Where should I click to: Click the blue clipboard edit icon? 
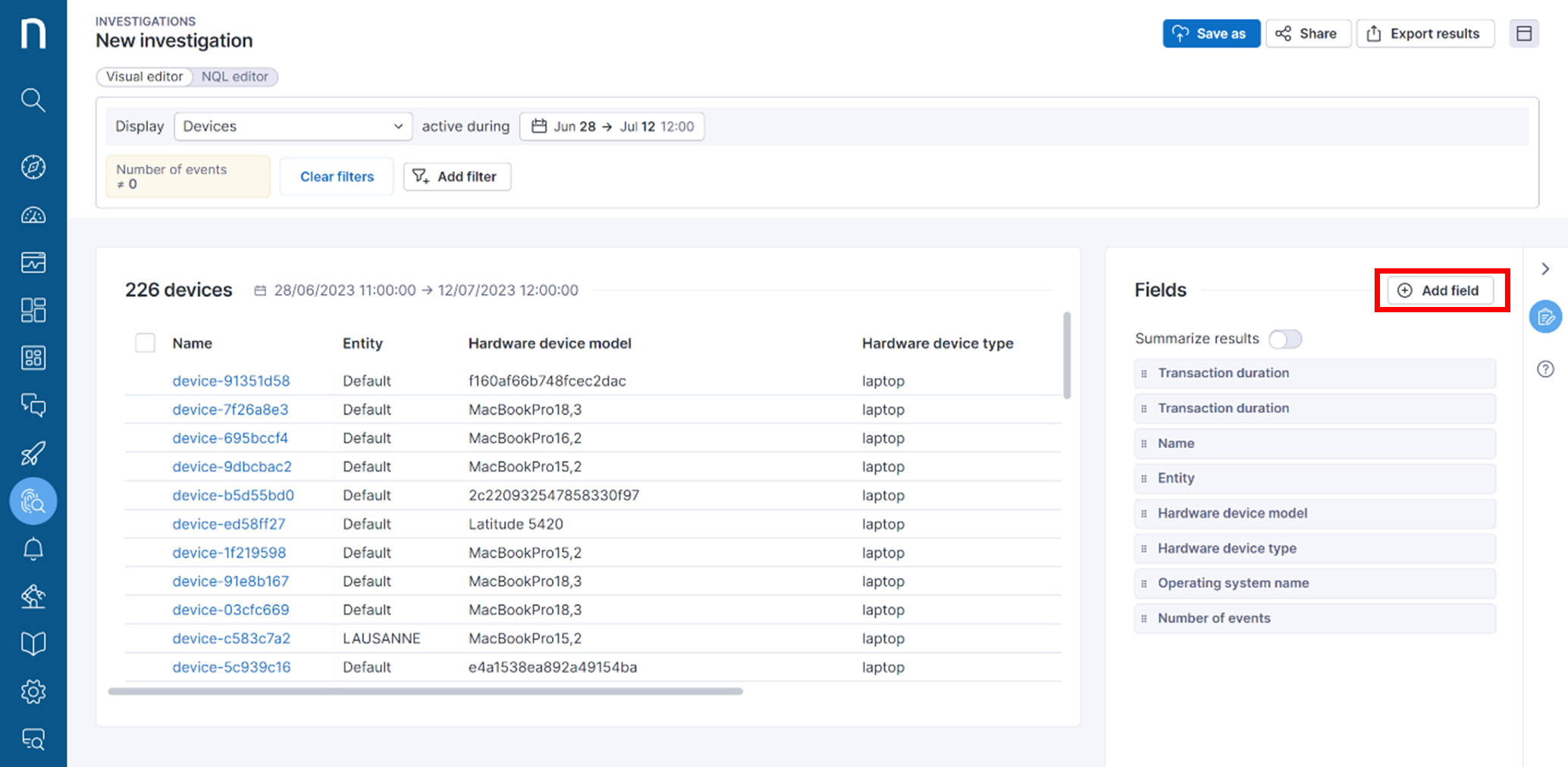[1546, 316]
